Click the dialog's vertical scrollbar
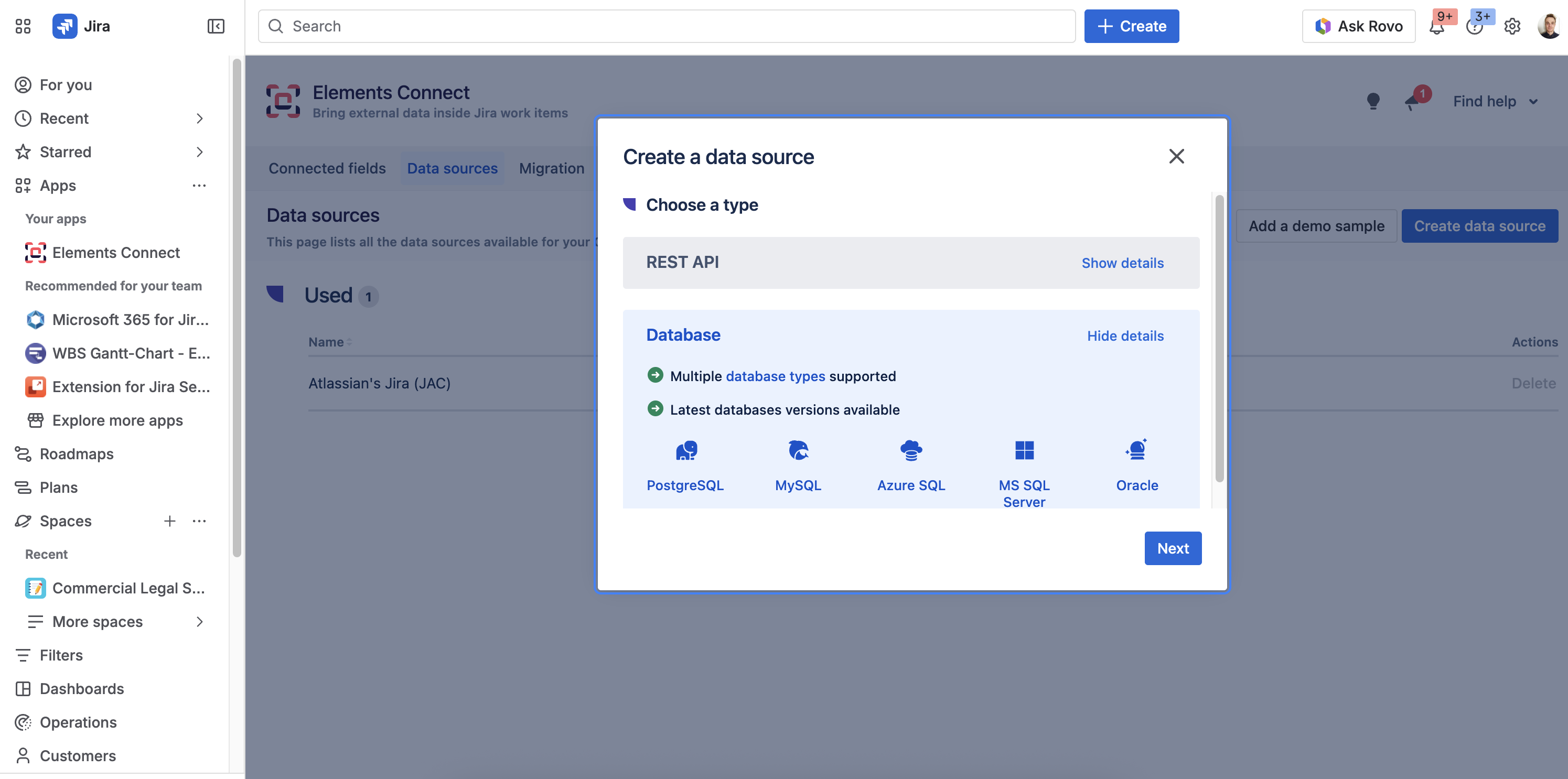The width and height of the screenshot is (1568, 779). coord(1219,338)
